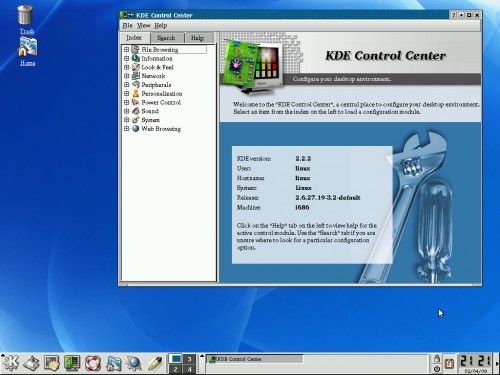Expand the Peripherals tree node
Image resolution: width=500 pixels, height=375 pixels.
[127, 85]
